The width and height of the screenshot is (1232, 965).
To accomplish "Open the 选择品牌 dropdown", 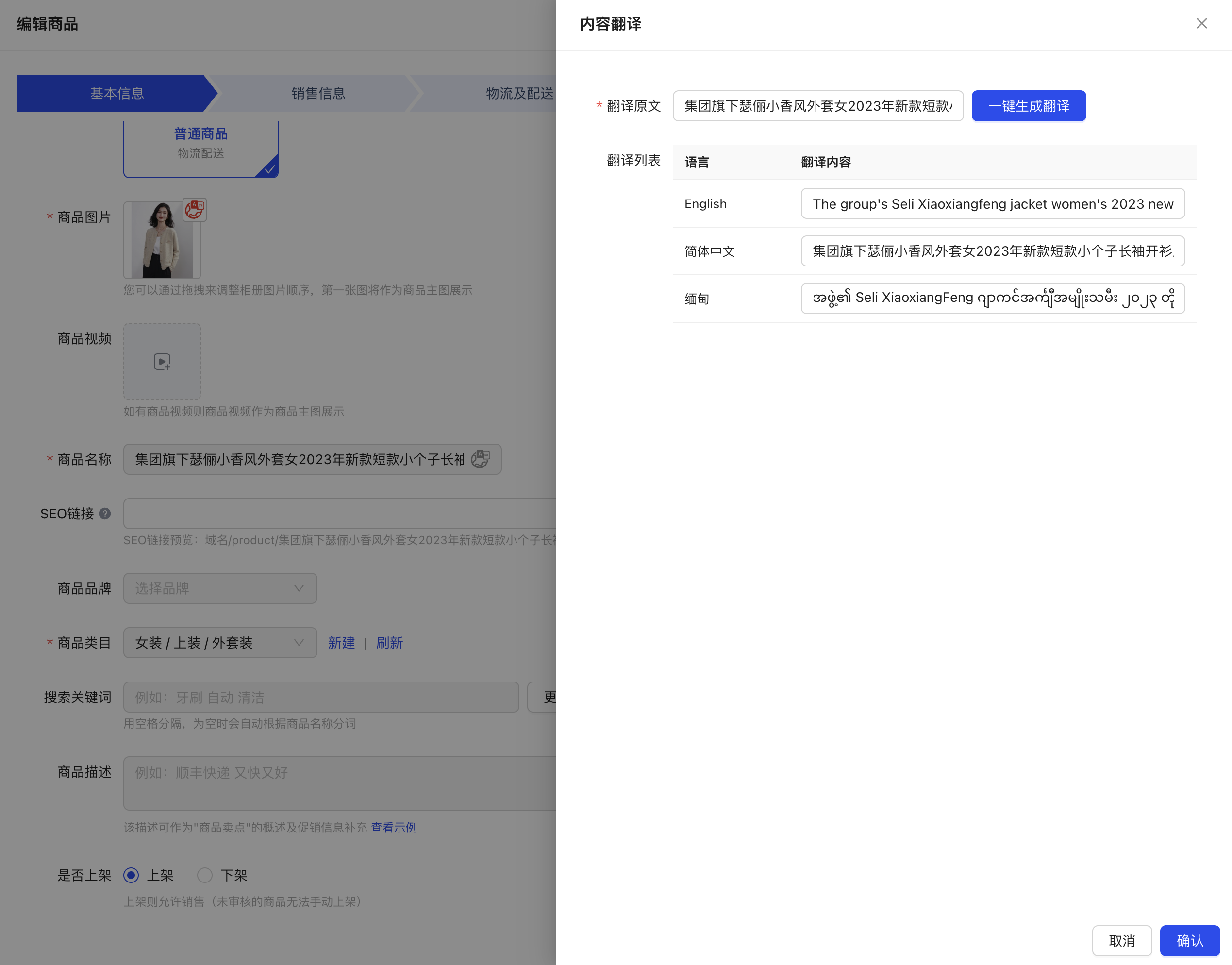I will tap(220, 588).
